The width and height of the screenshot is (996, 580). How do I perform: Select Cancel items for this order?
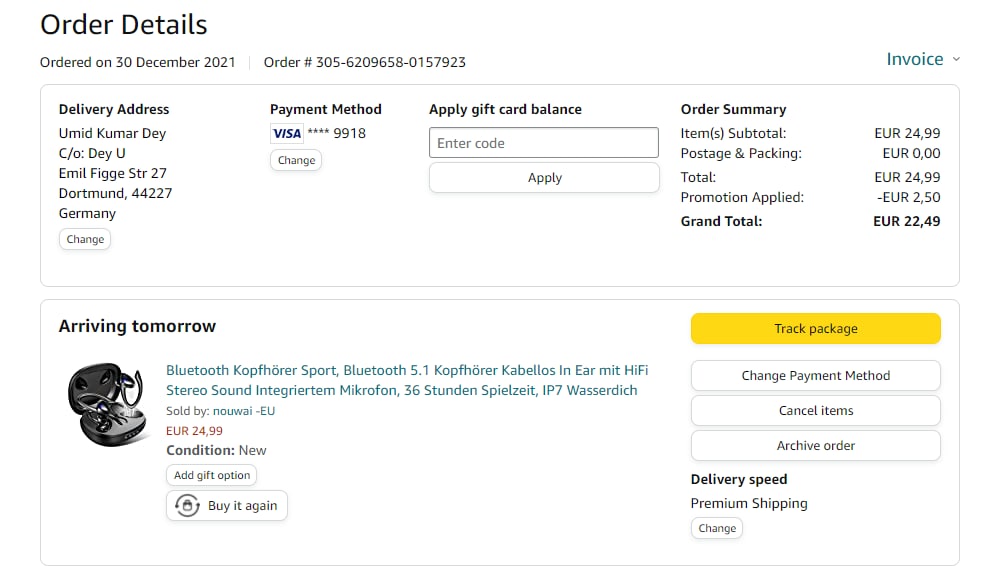point(815,411)
